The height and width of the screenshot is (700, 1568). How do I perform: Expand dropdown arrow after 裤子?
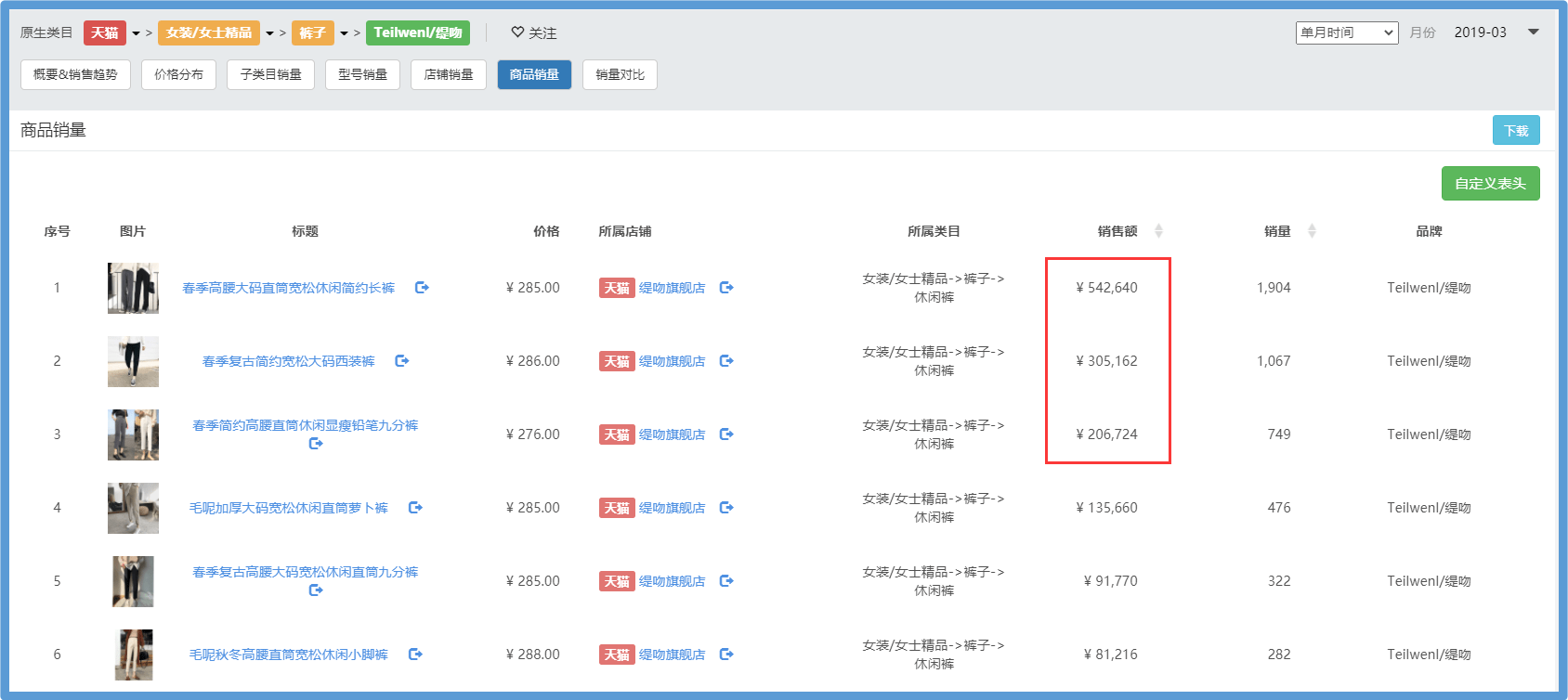pyautogui.click(x=344, y=33)
